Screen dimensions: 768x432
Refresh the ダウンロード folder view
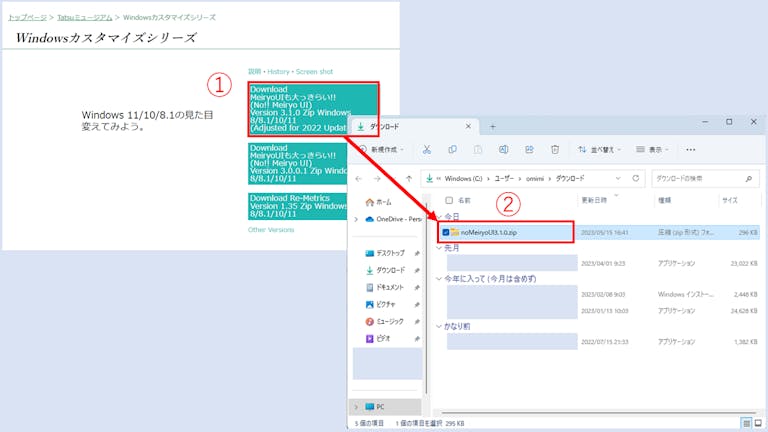[636, 178]
